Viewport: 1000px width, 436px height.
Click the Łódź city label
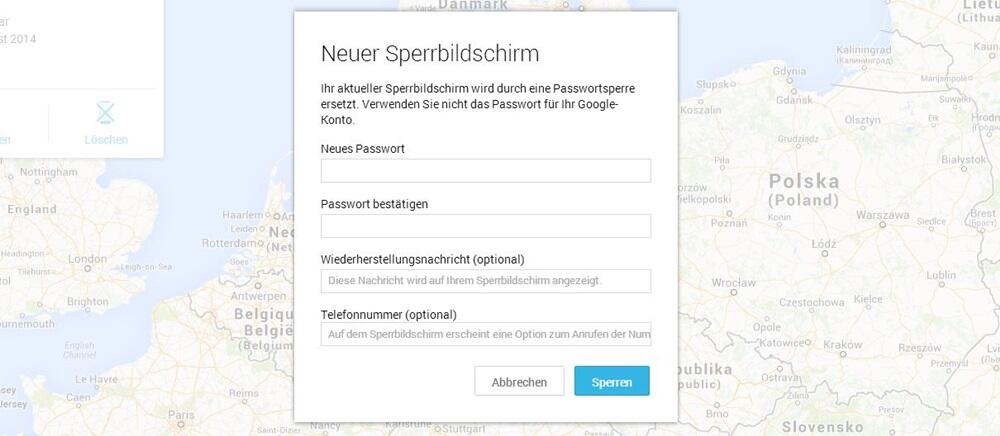pyautogui.click(x=824, y=244)
